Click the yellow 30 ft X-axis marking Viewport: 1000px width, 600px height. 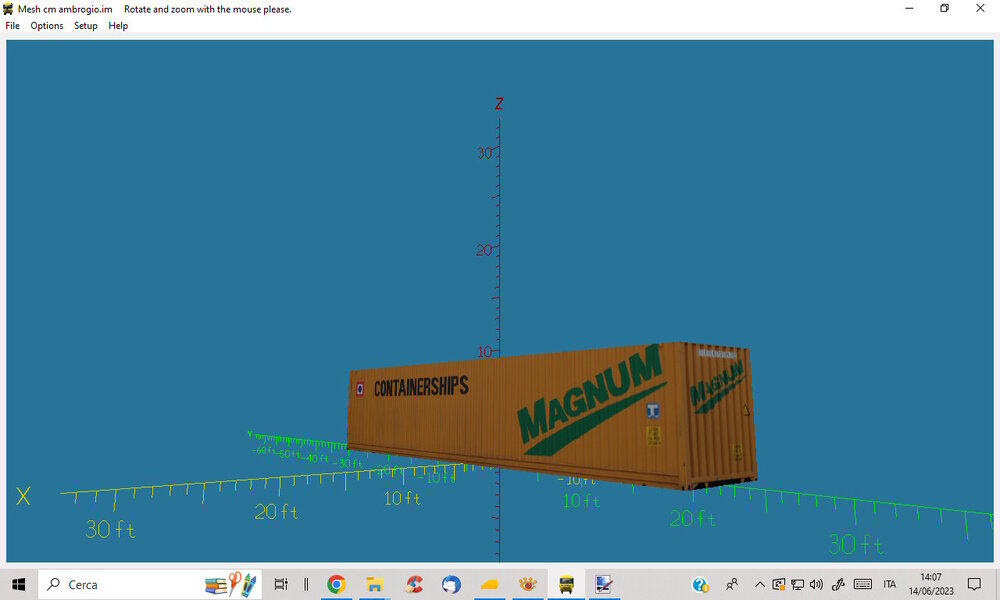coord(110,529)
